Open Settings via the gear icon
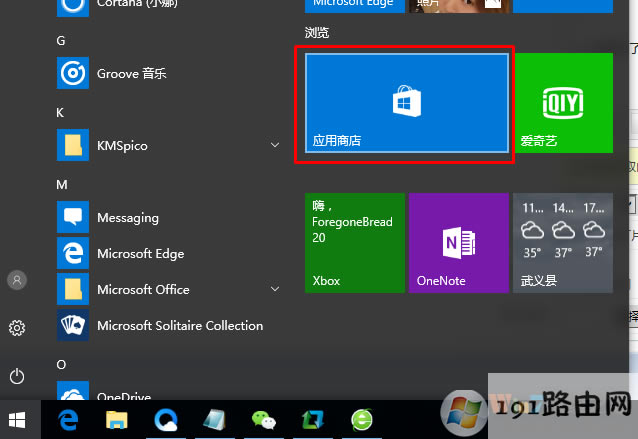This screenshot has height=439, width=638. 17,328
